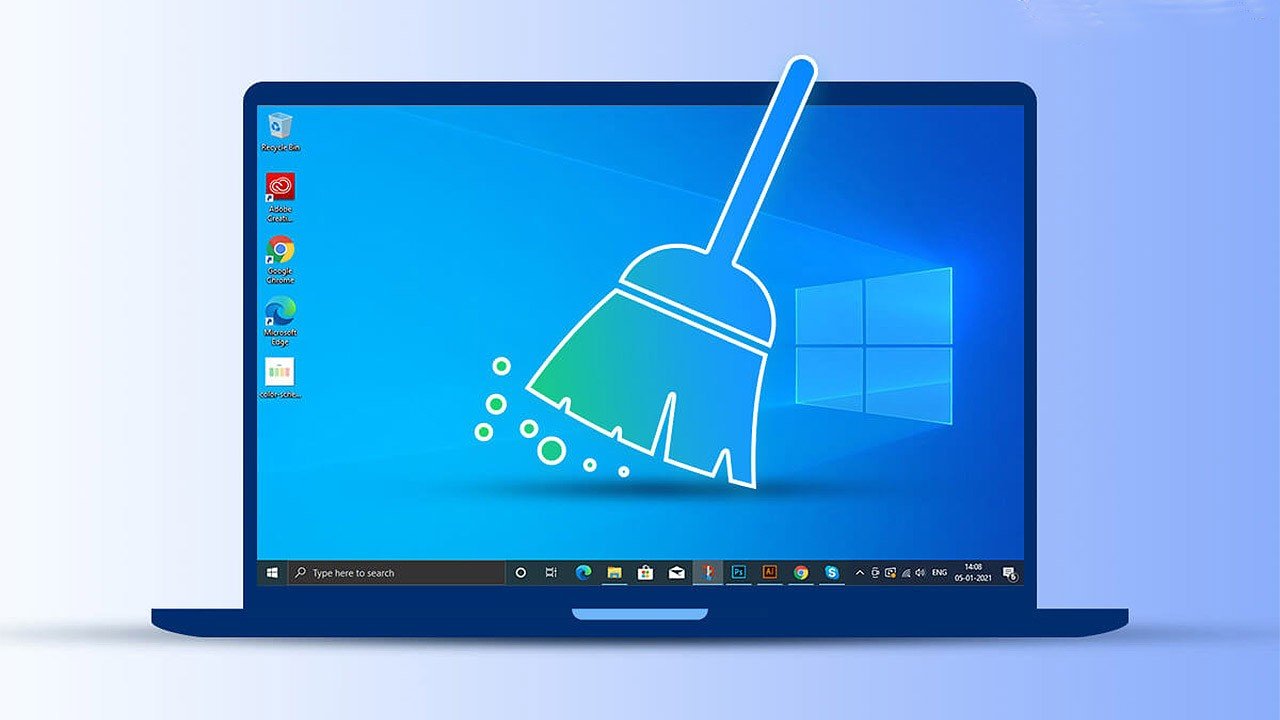Open the Windows Start menu
Viewport: 1280px width, 720px height.
(272, 573)
